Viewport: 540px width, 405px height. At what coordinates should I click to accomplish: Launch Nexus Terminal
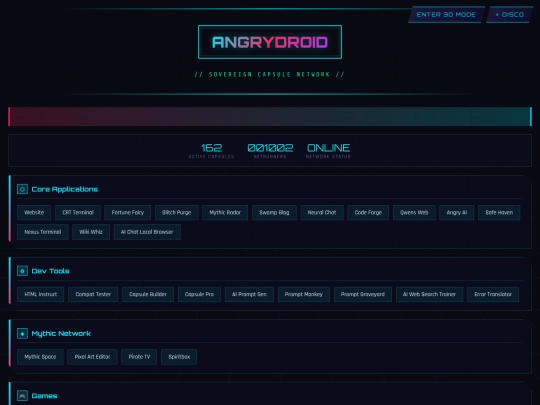(43, 232)
